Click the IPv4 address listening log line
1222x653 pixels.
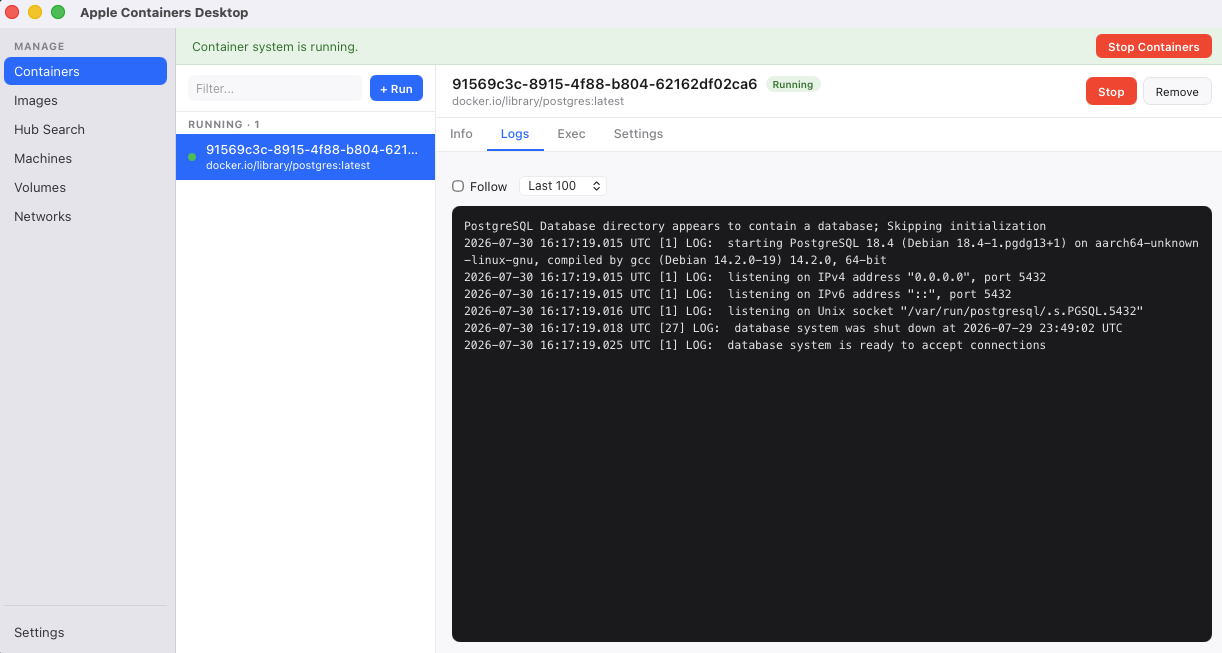755,277
